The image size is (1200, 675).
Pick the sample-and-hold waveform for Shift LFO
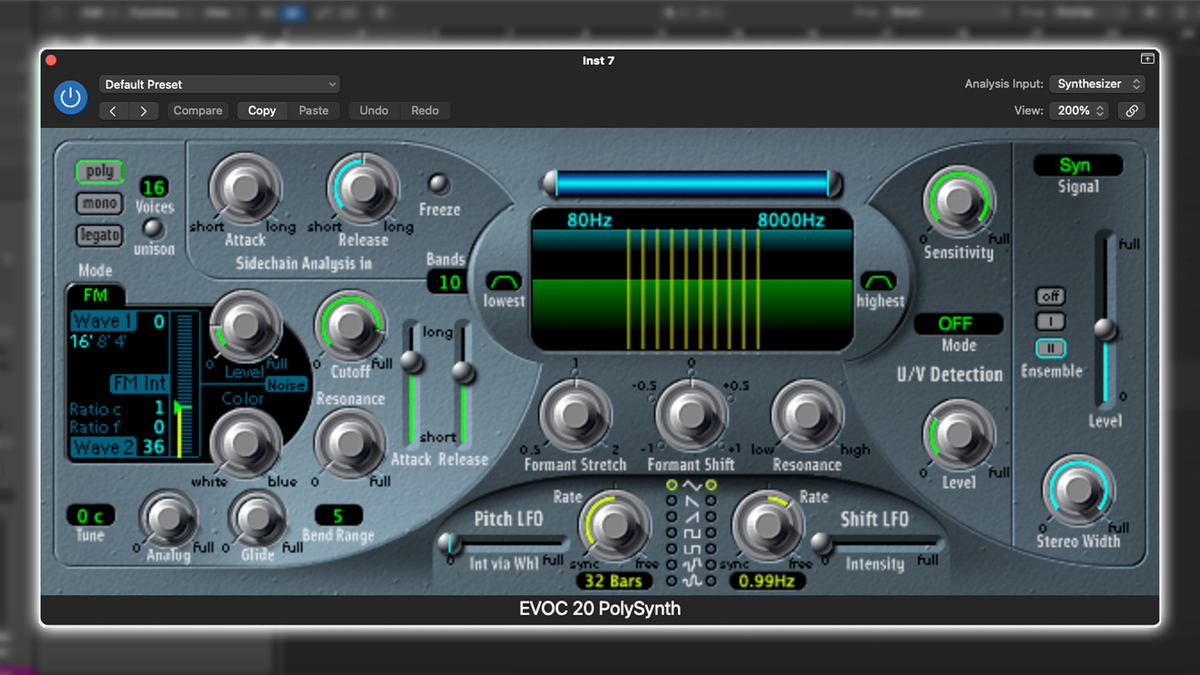coord(711,565)
